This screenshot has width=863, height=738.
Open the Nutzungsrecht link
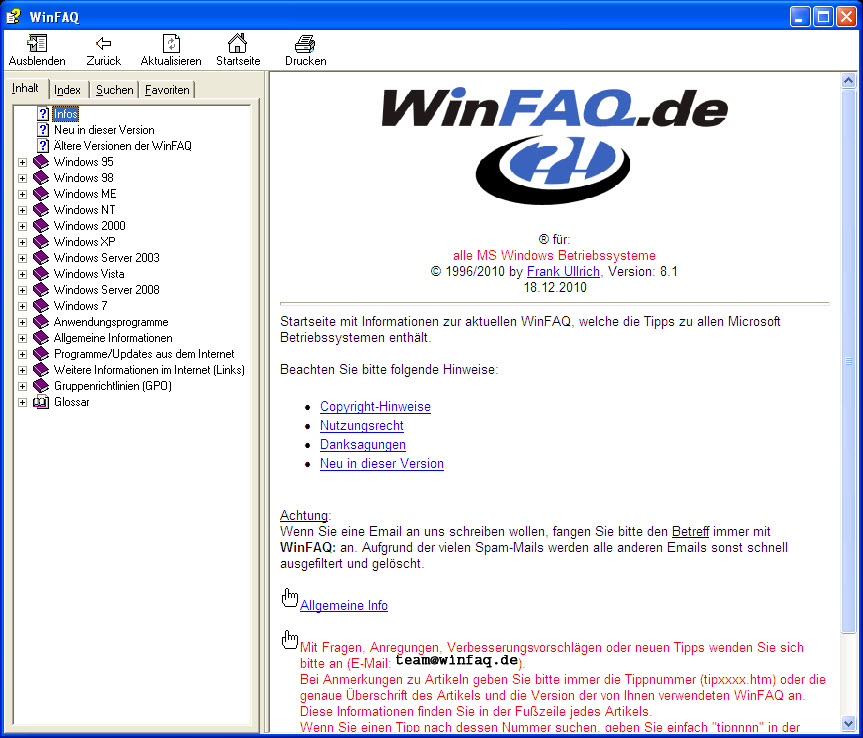[x=362, y=426]
